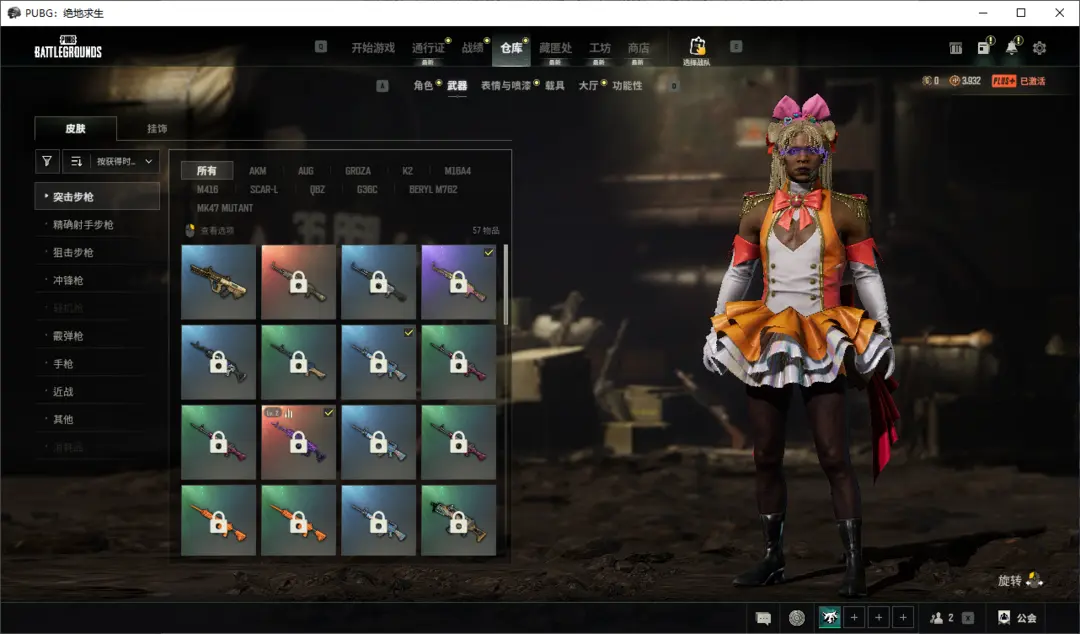This screenshot has height=634, width=1080.
Task: Click the storage box icon left of missions
Action: pos(955,48)
